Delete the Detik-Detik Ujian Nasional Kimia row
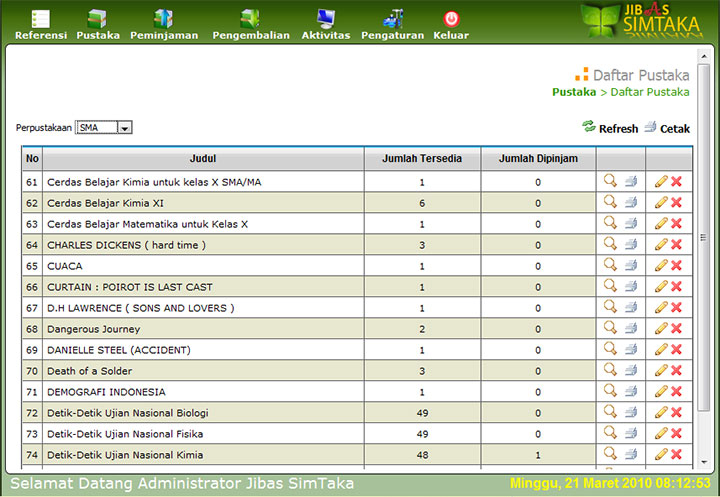The height and width of the screenshot is (497, 720). coord(676,454)
